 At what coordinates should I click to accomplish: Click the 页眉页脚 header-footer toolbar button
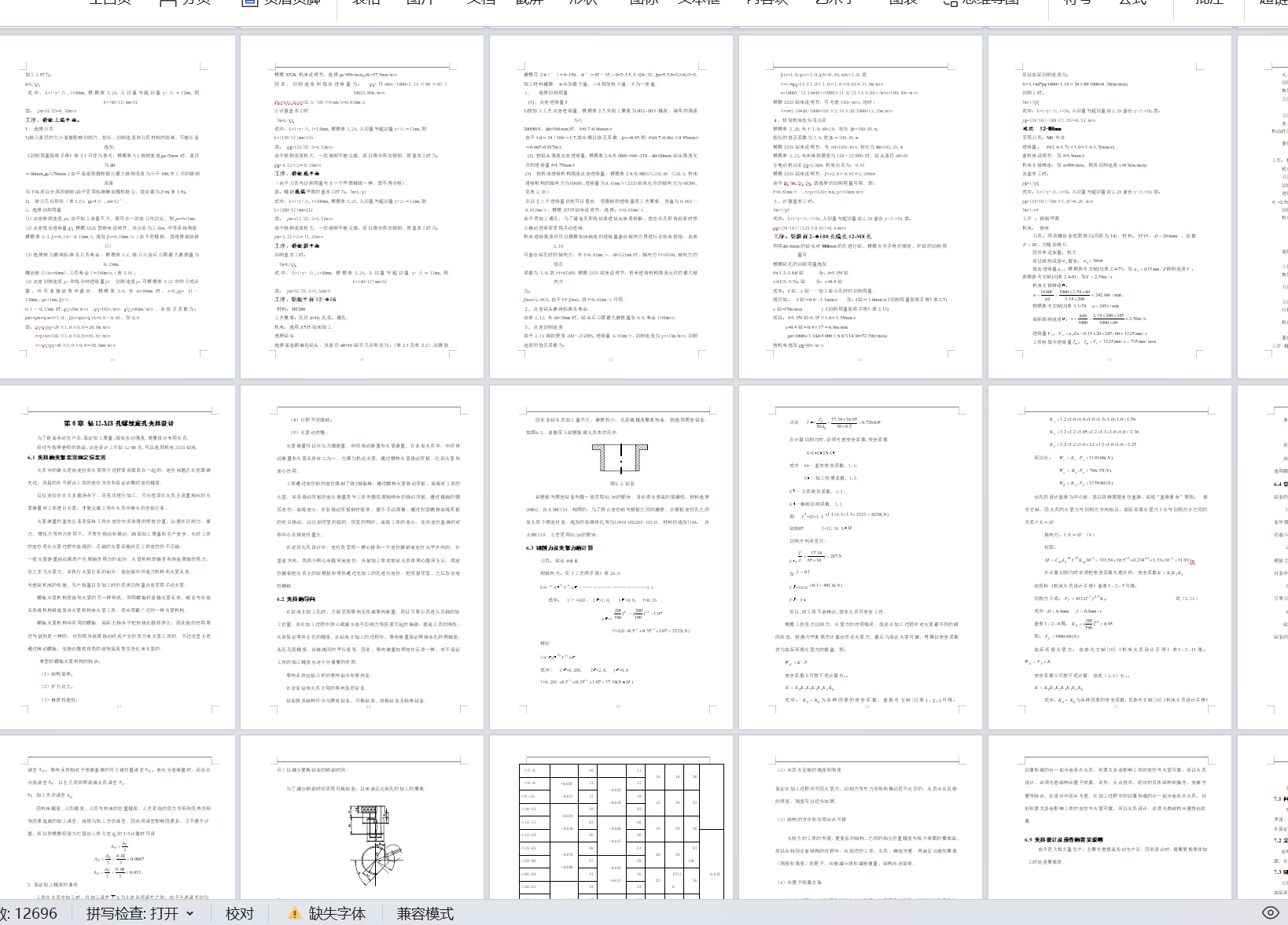click(281, 2)
